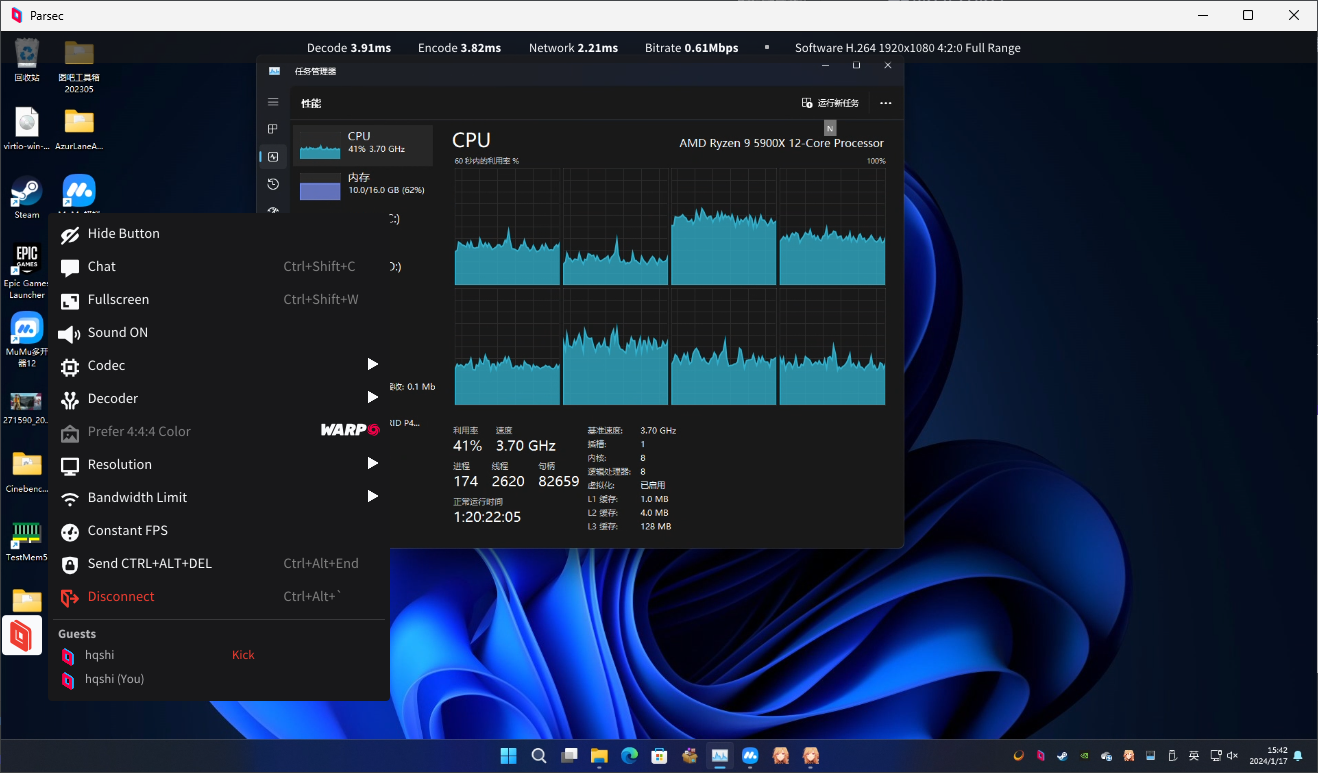Open the remote Windows Start button
The width and height of the screenshot is (1318, 773).
tap(508, 756)
